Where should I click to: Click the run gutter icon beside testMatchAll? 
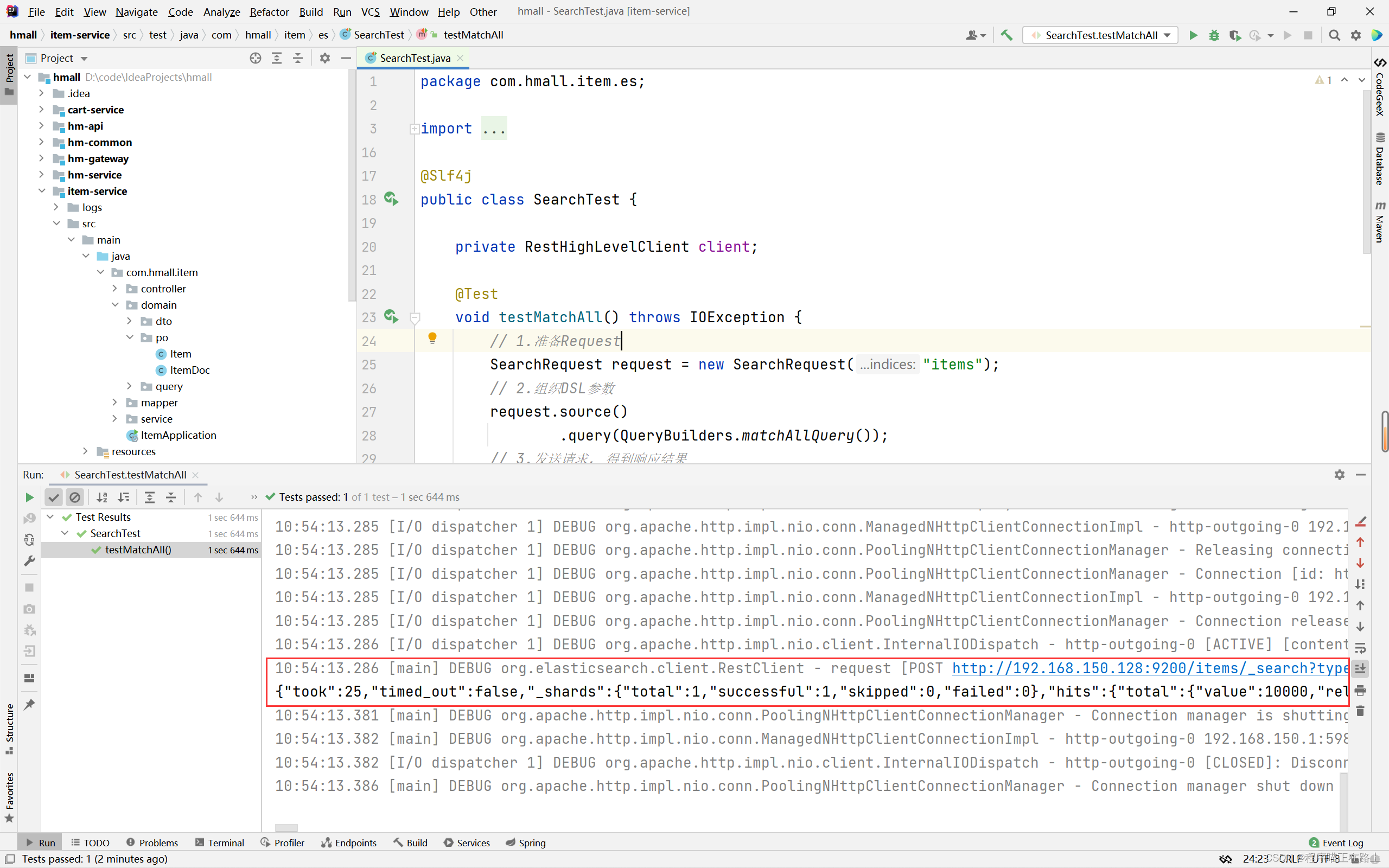click(391, 317)
